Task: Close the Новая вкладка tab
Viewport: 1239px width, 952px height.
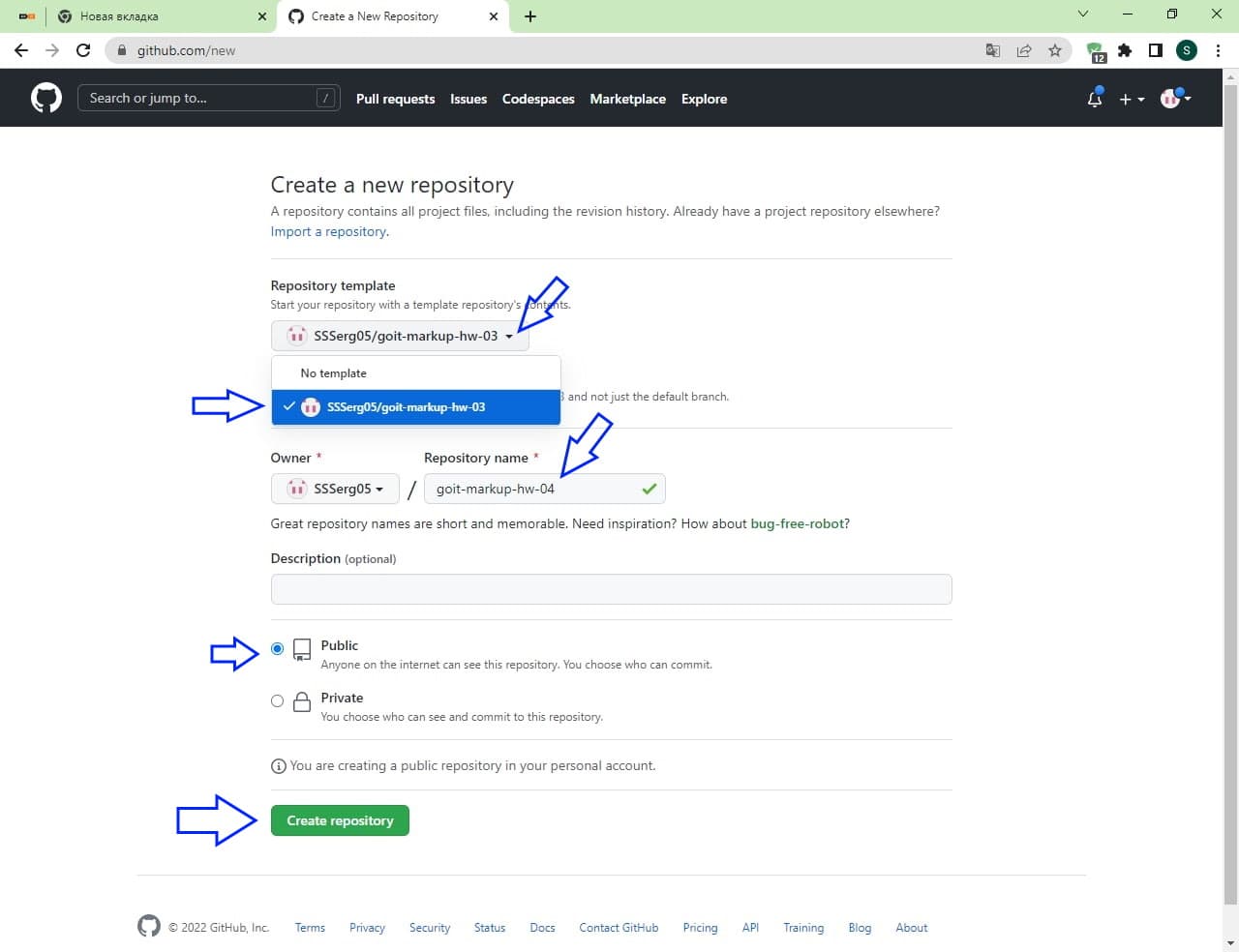Action: tap(262, 16)
